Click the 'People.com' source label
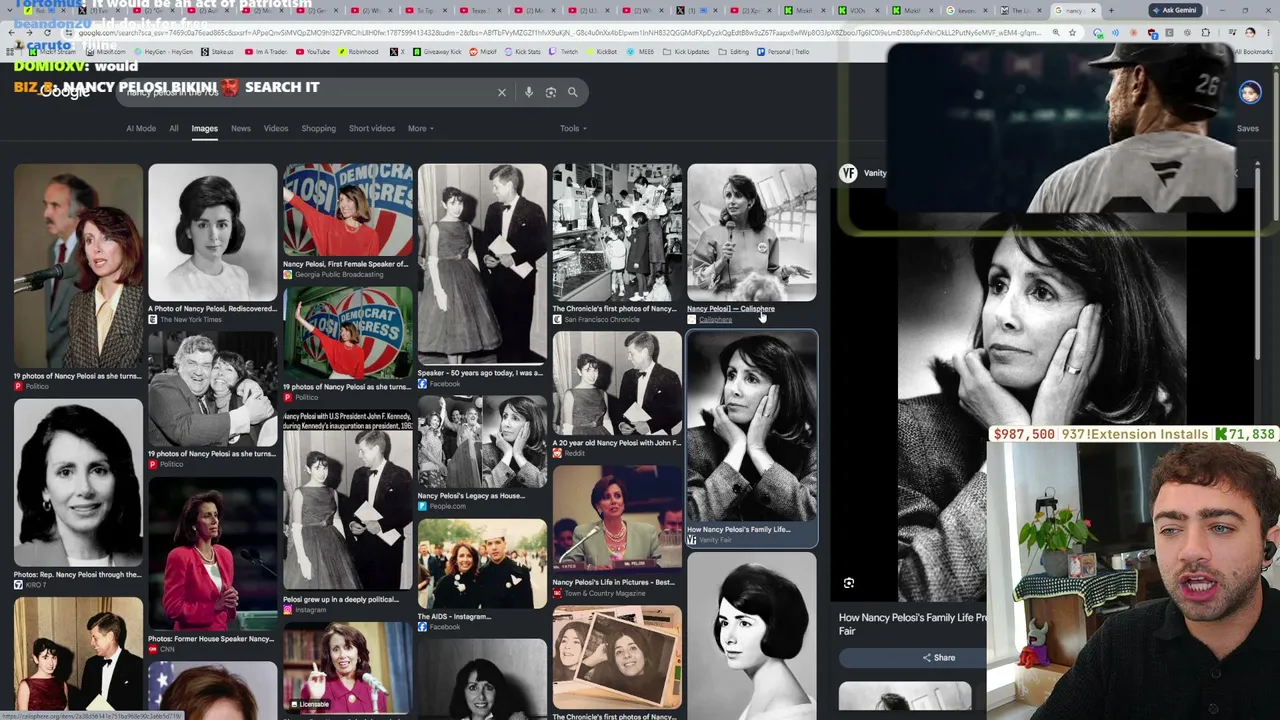The image size is (1280, 720). coord(447,507)
